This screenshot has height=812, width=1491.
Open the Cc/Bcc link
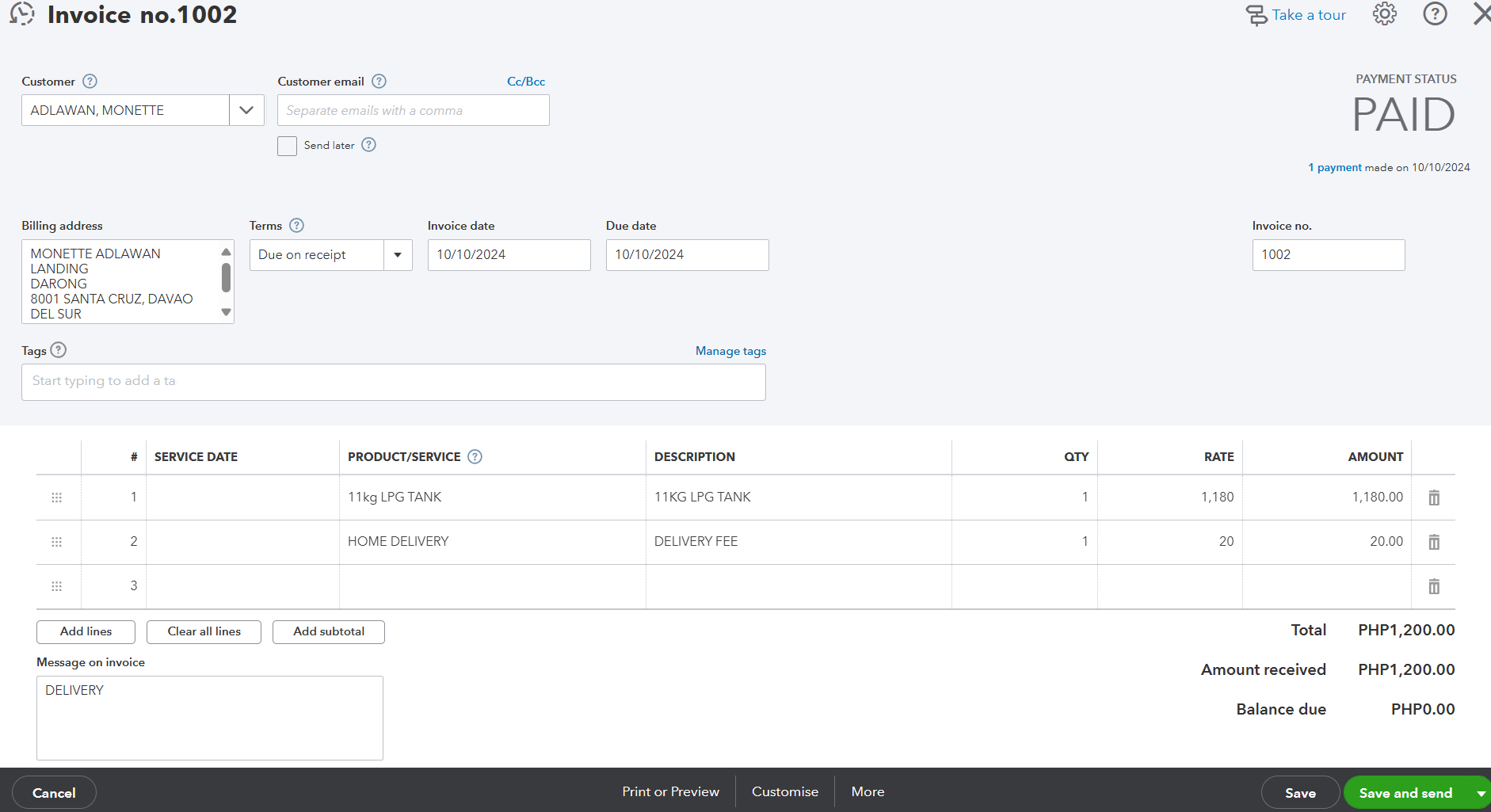(526, 82)
